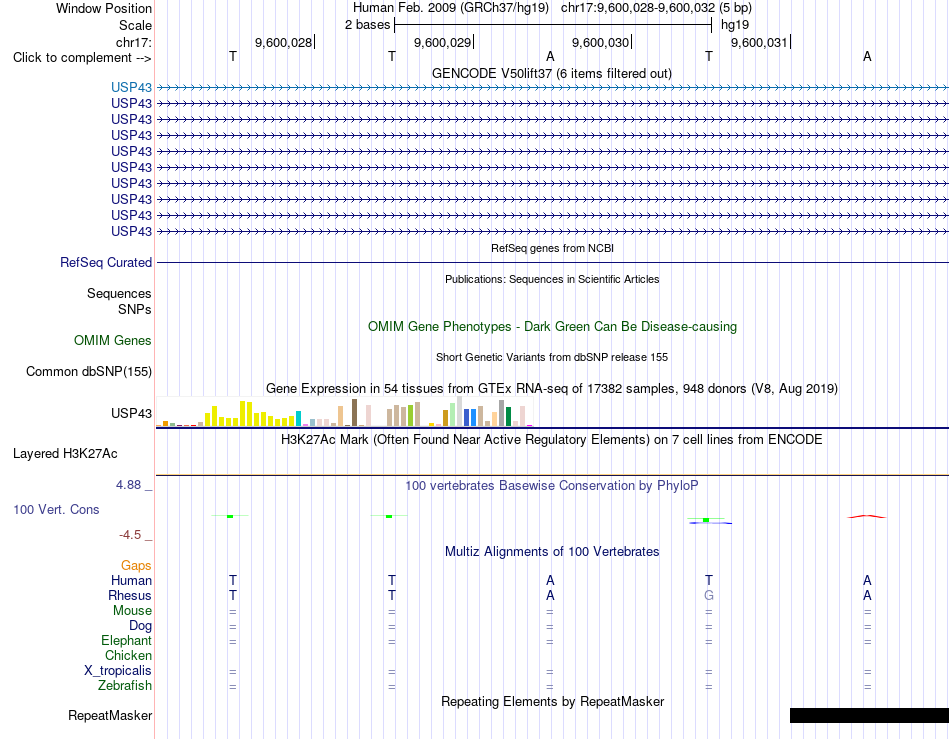Open the RefSeq Curated track label
Screen dimensions: 950x739
105,262
